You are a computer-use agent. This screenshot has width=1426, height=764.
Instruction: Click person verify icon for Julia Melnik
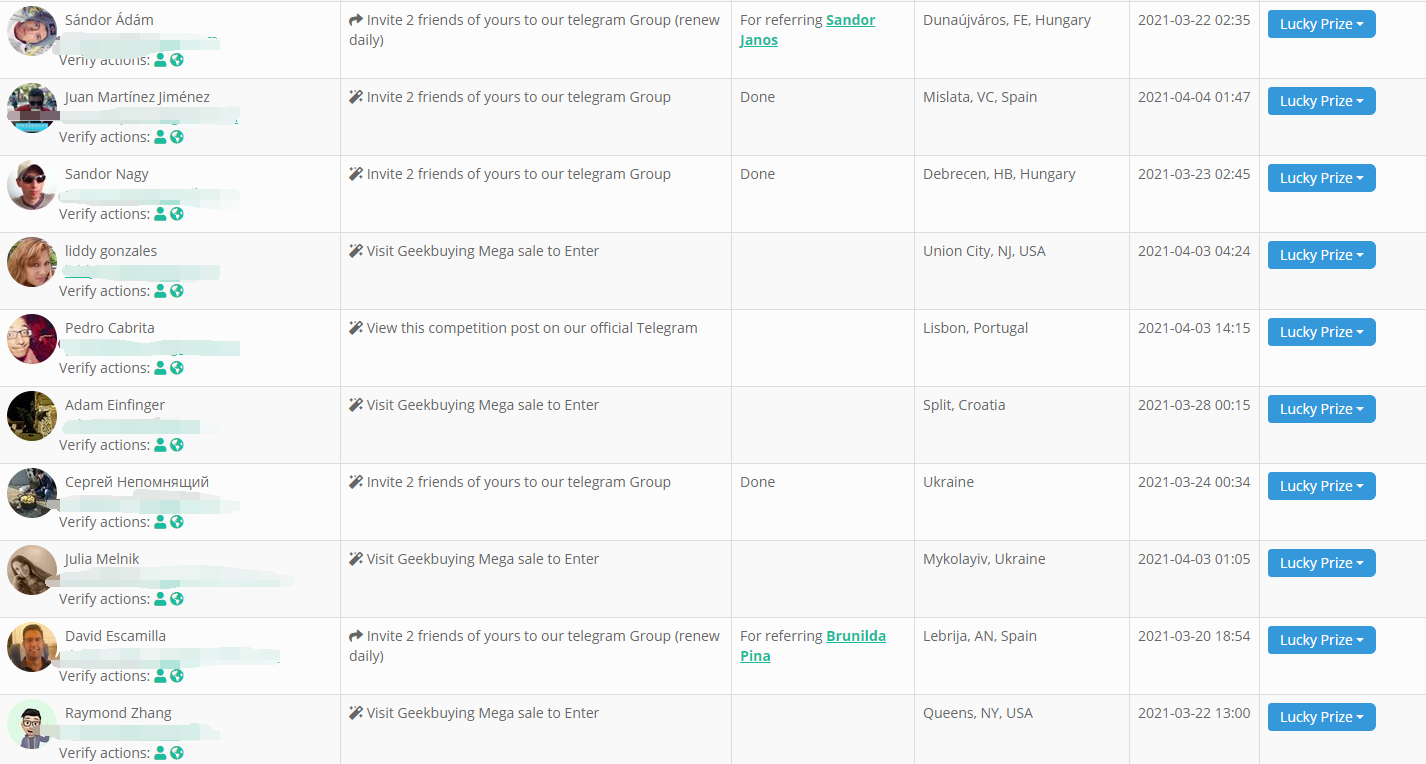coord(160,599)
